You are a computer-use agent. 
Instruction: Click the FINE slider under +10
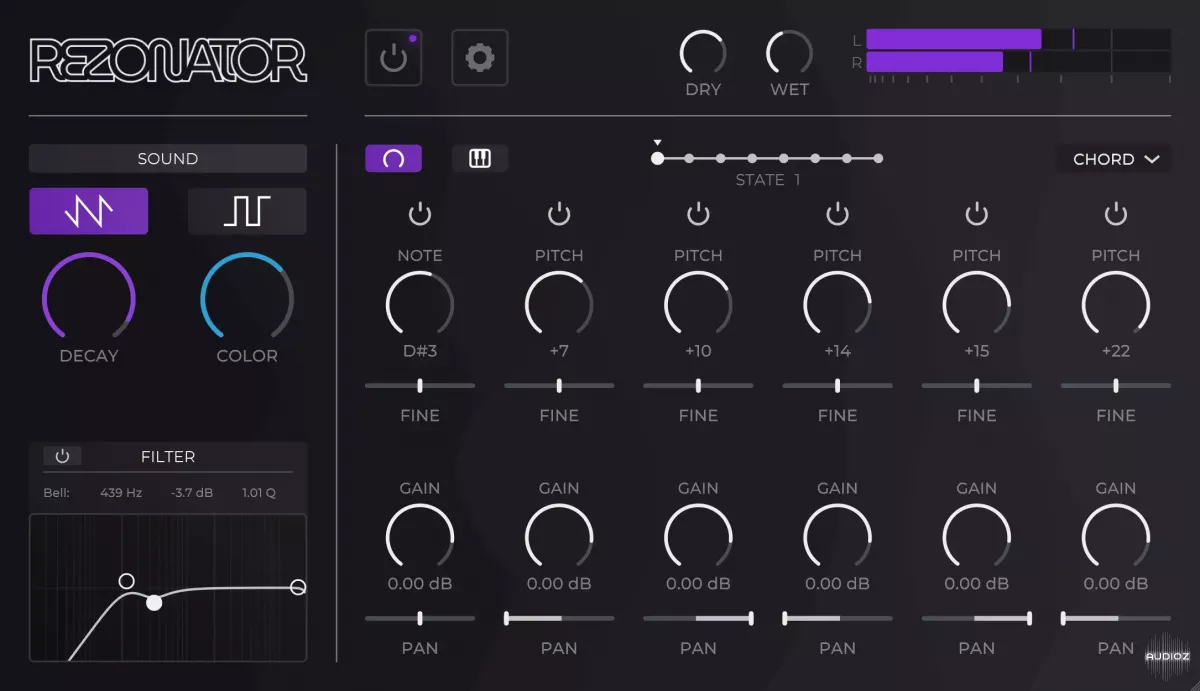698,385
